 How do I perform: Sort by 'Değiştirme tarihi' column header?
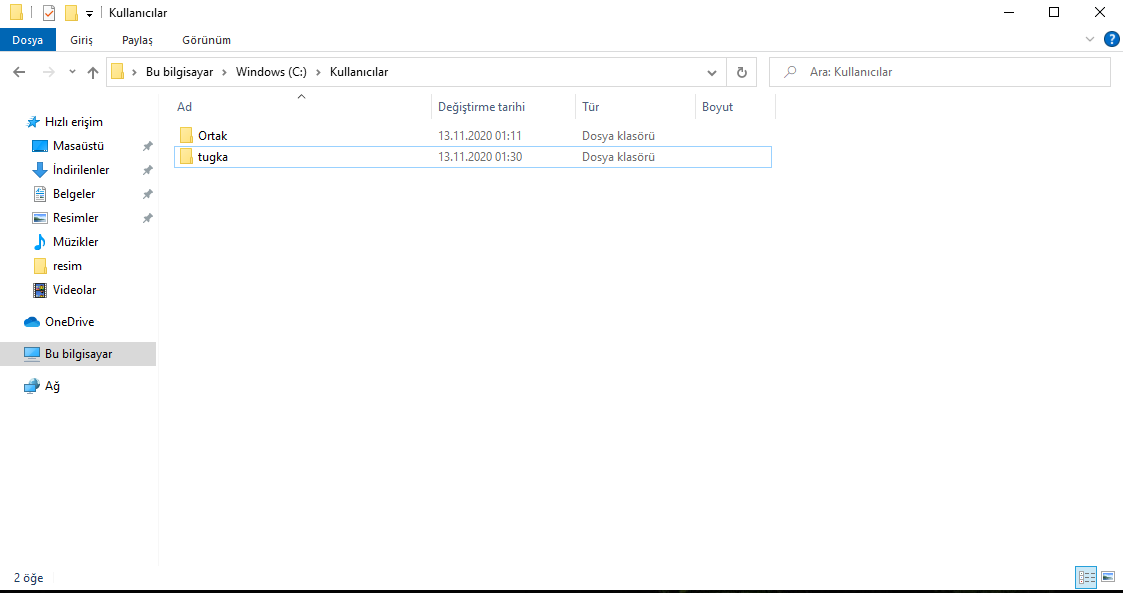(x=503, y=107)
